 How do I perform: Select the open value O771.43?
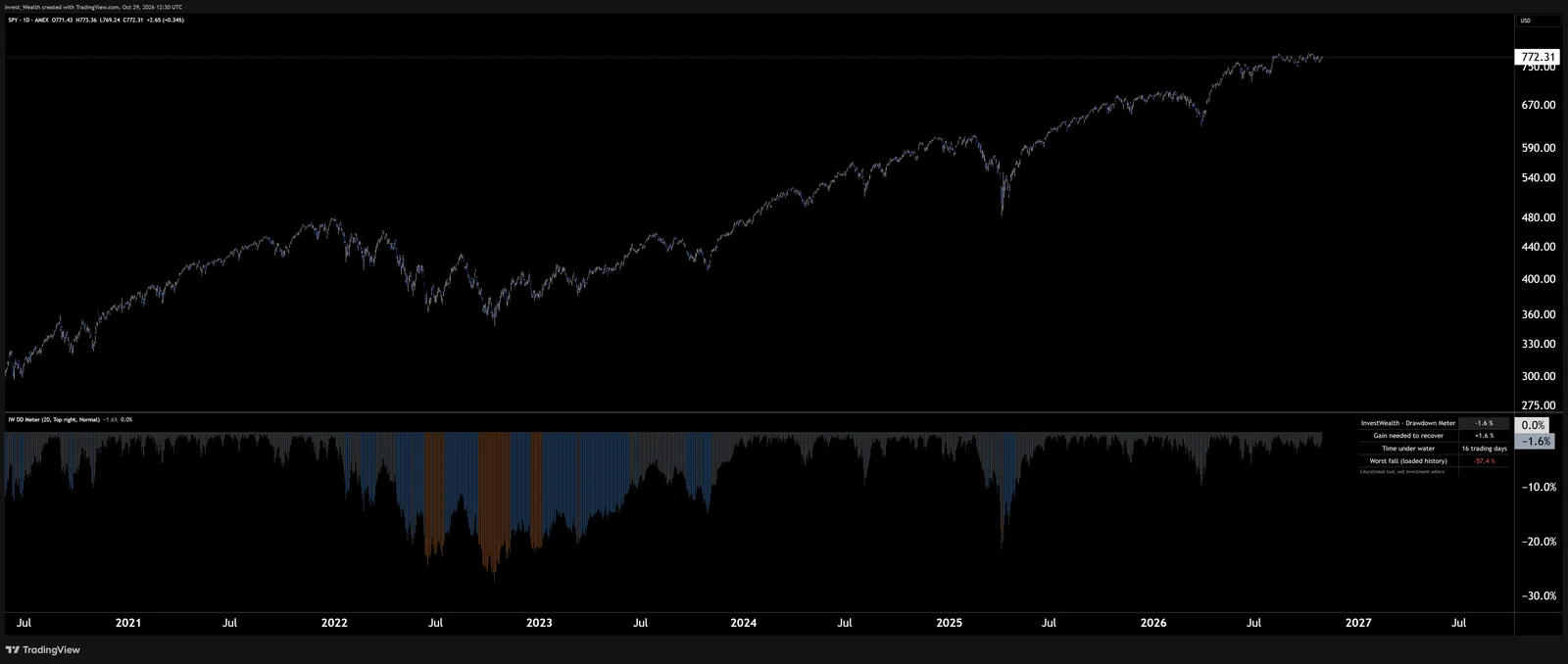pyautogui.click(x=62, y=20)
